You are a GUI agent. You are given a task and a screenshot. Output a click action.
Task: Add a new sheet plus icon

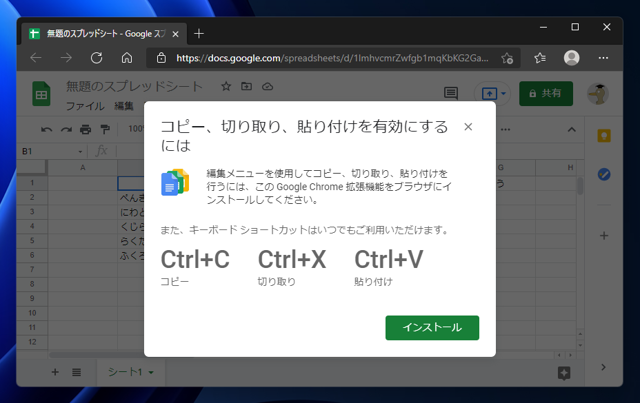55,372
